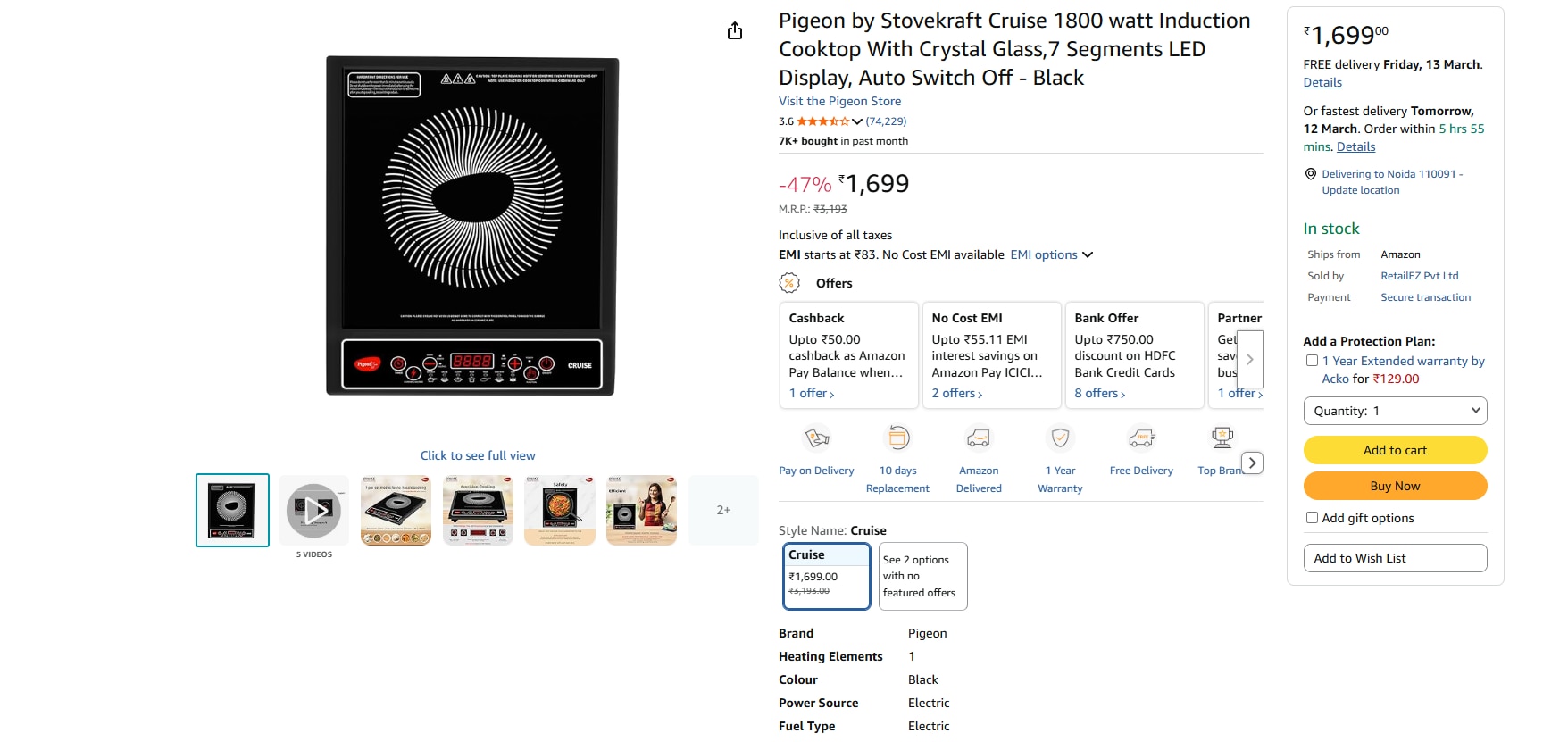Click the Add to cart button
This screenshot has width=1568, height=742.
(x=1395, y=450)
